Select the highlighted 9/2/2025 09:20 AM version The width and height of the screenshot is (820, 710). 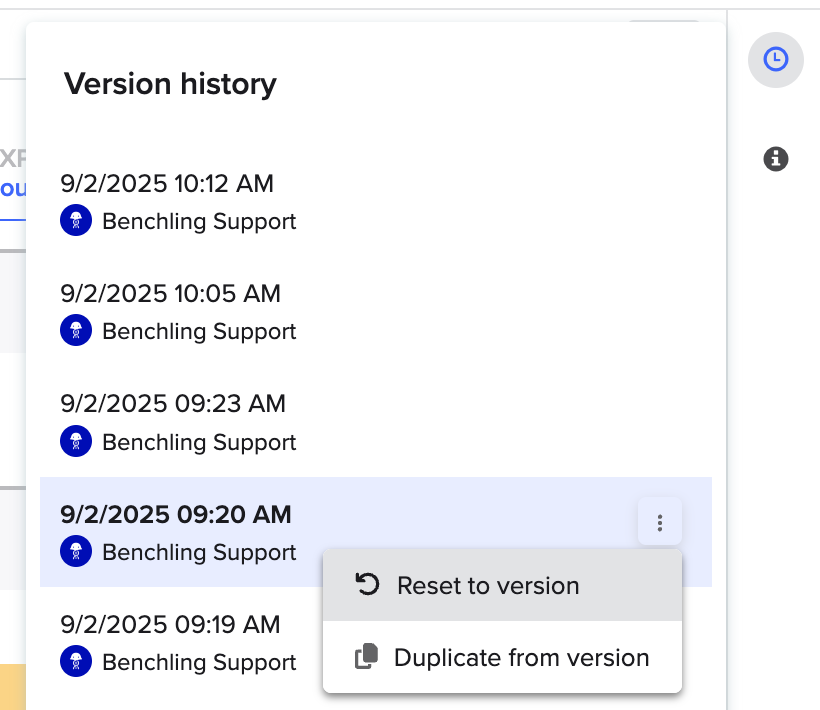click(x=176, y=514)
